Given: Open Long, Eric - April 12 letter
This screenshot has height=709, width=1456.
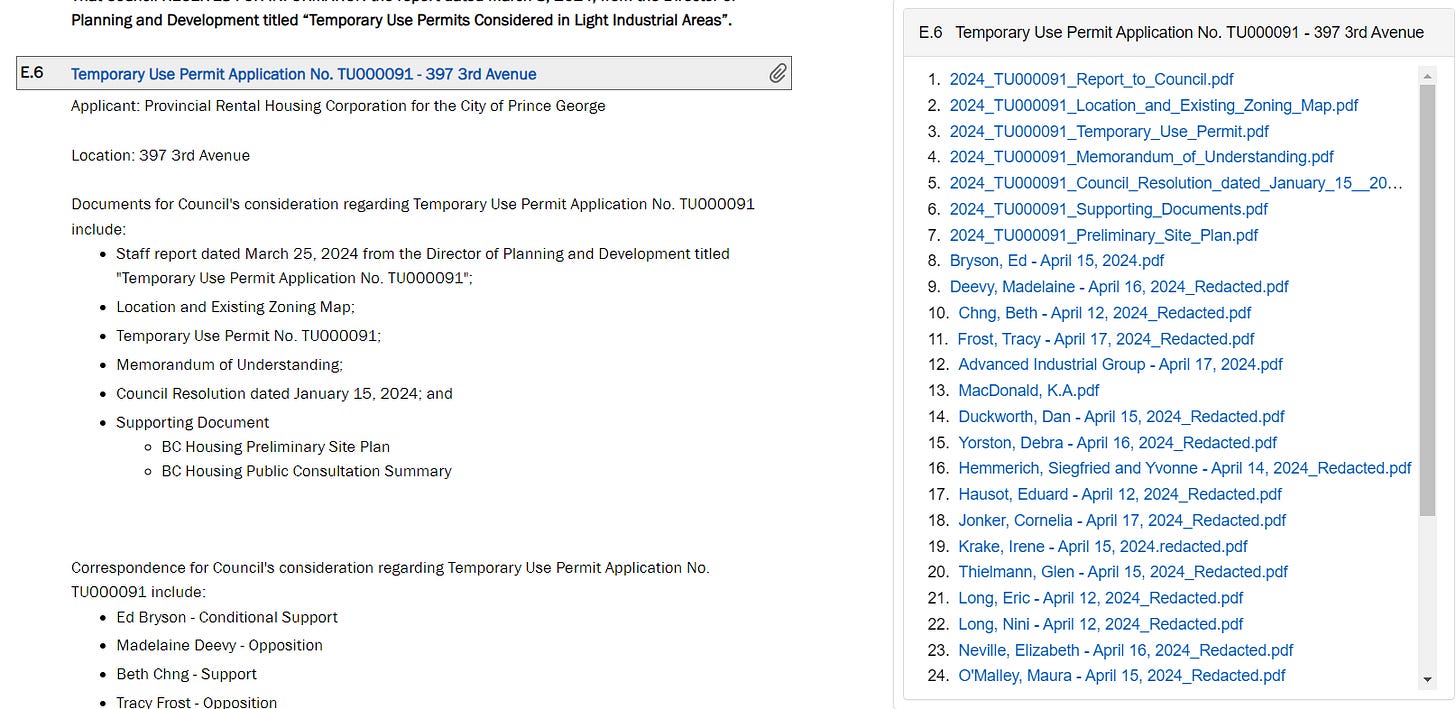Looking at the screenshot, I should pos(1100,598).
